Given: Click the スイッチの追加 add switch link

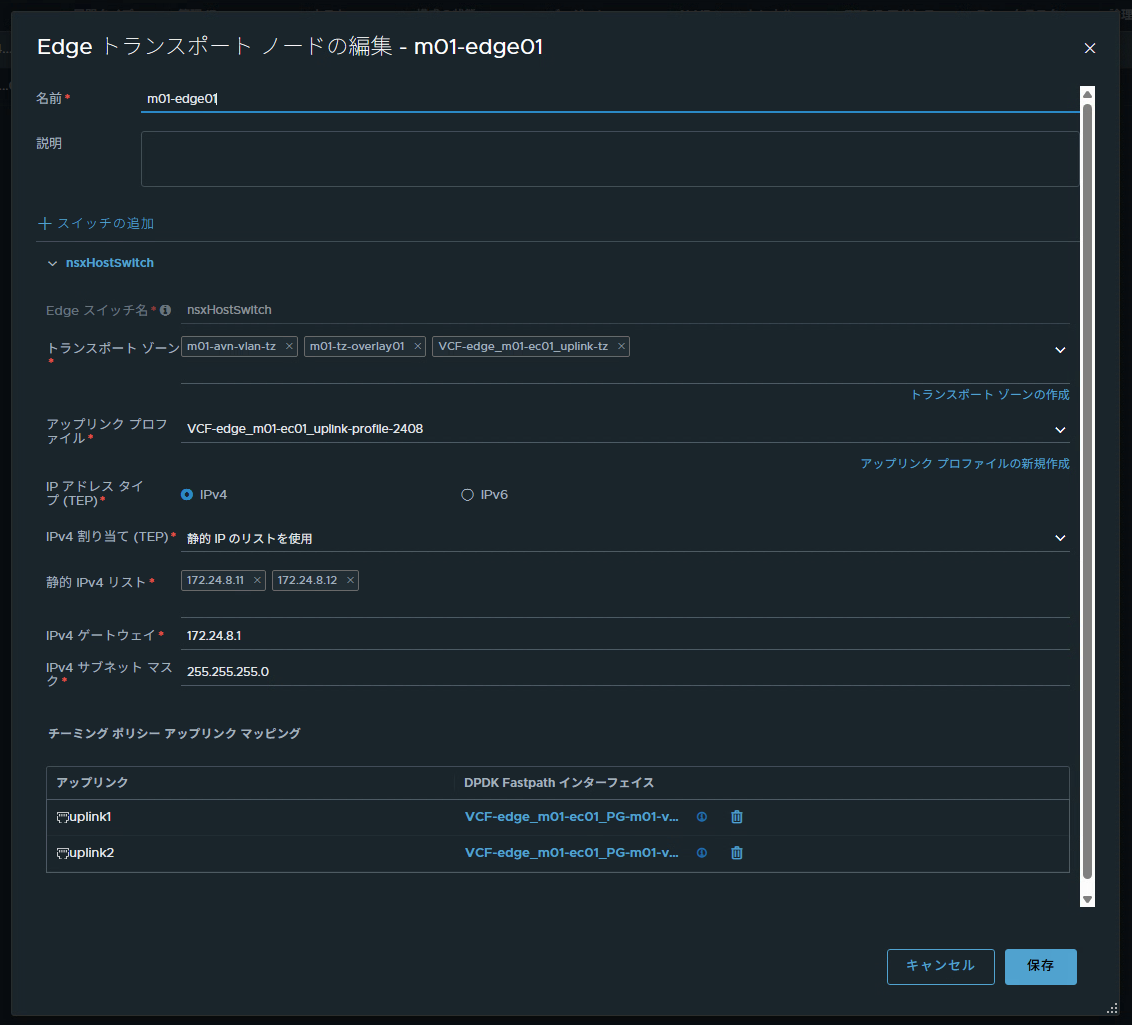Looking at the screenshot, I should pos(96,224).
